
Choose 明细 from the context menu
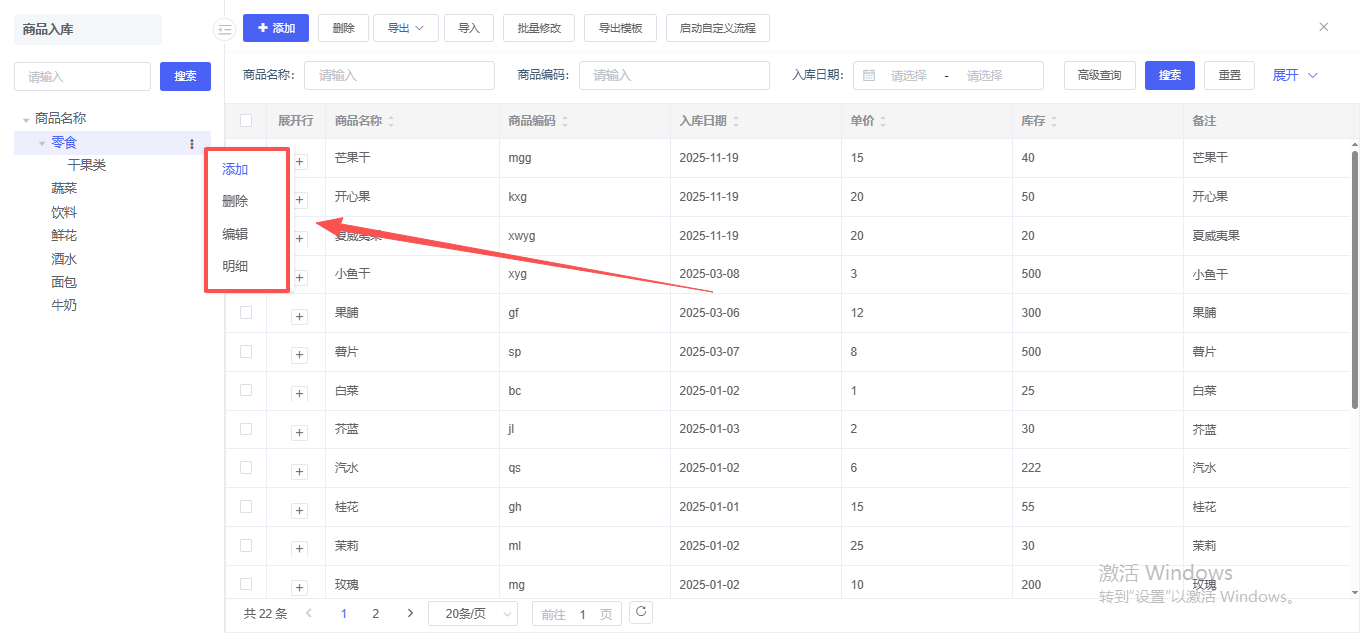pos(235,266)
